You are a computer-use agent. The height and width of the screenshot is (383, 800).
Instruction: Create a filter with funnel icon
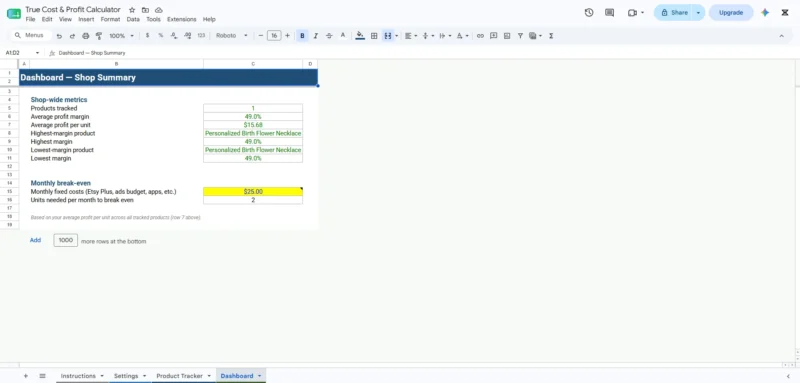click(x=520, y=36)
